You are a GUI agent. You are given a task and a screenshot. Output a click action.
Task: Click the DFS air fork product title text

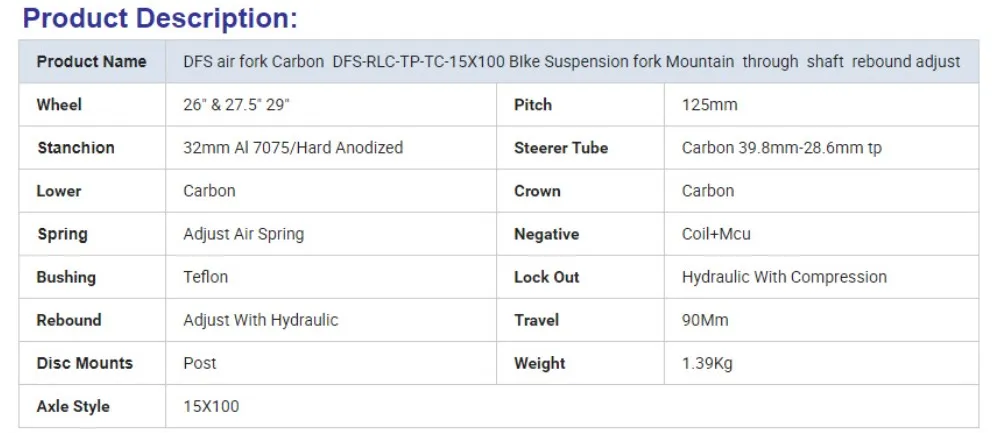[571, 62]
